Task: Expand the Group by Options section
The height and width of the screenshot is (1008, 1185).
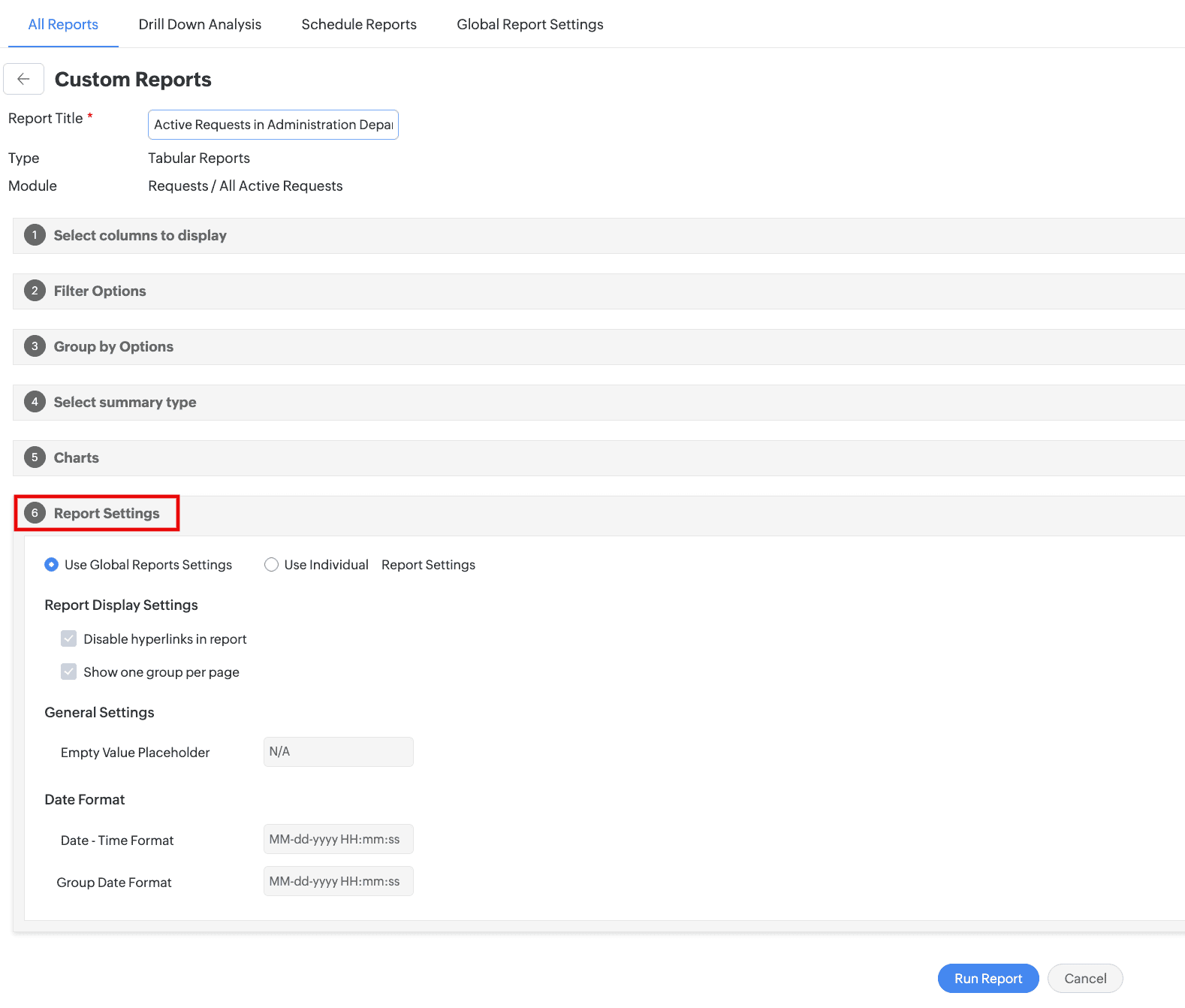Action: (599, 347)
